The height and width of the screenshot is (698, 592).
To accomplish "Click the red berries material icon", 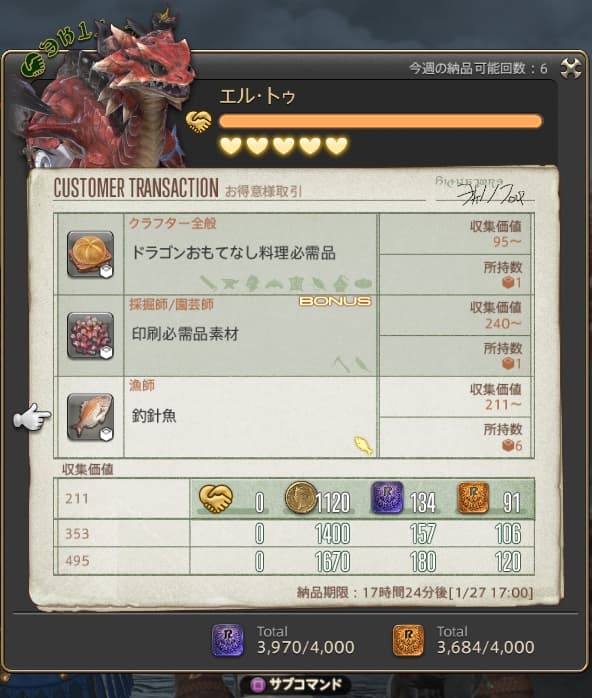I will tap(91, 336).
